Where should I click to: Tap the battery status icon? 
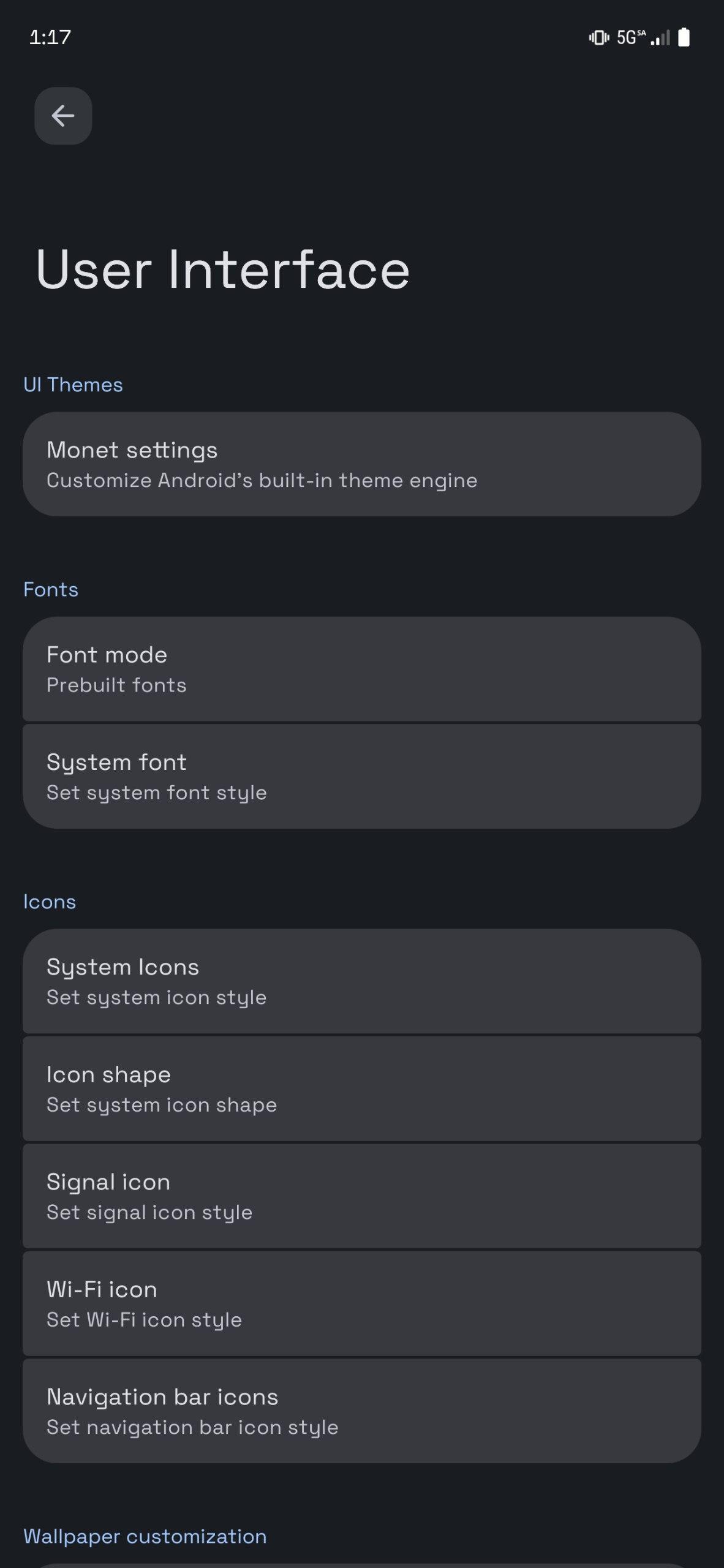[684, 38]
